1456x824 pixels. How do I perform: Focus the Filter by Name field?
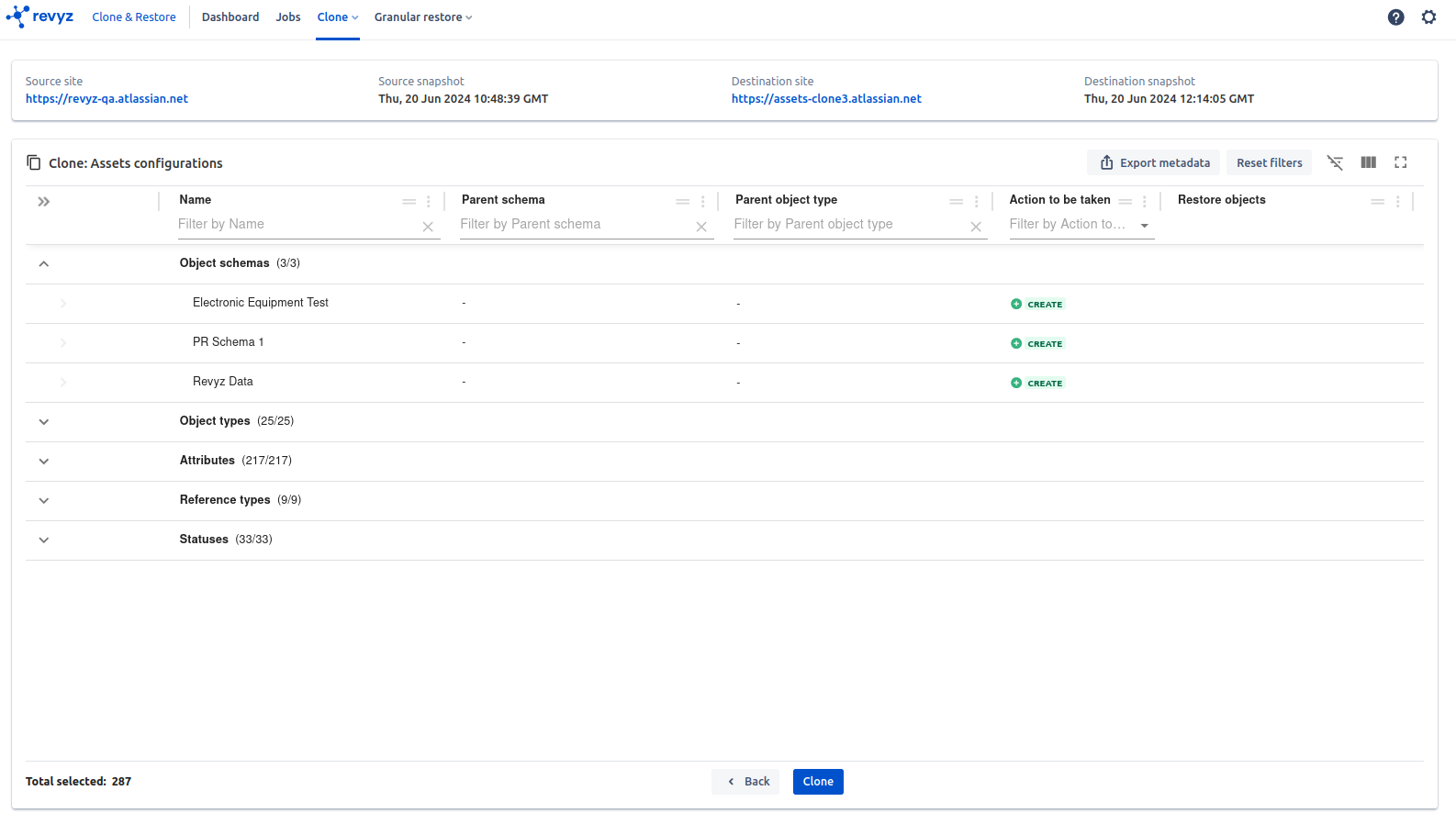[x=297, y=225]
